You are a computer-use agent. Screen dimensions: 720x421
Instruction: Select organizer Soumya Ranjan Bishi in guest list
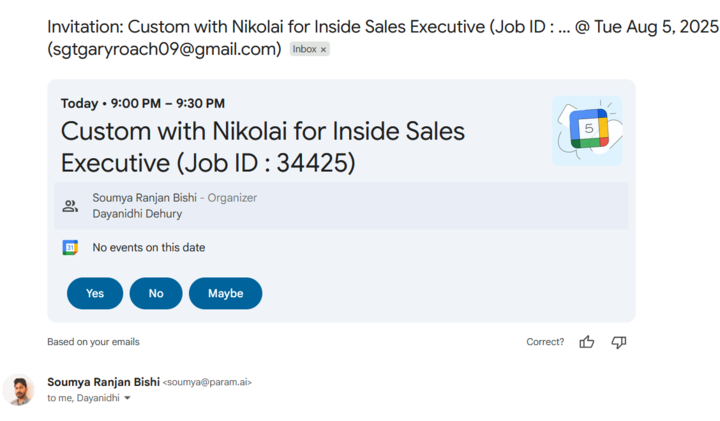point(144,198)
